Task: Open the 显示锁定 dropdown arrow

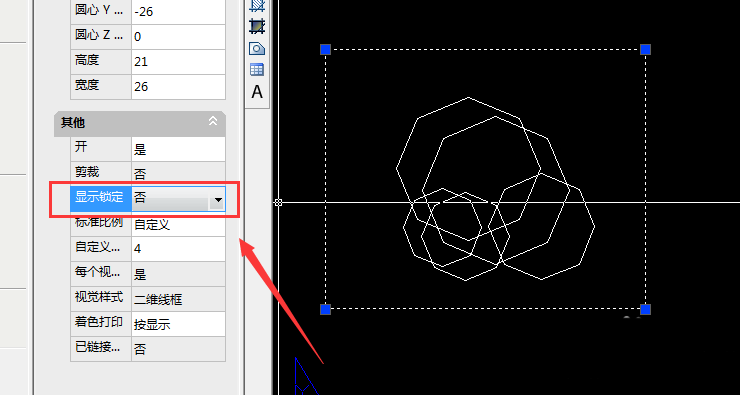Action: click(217, 199)
